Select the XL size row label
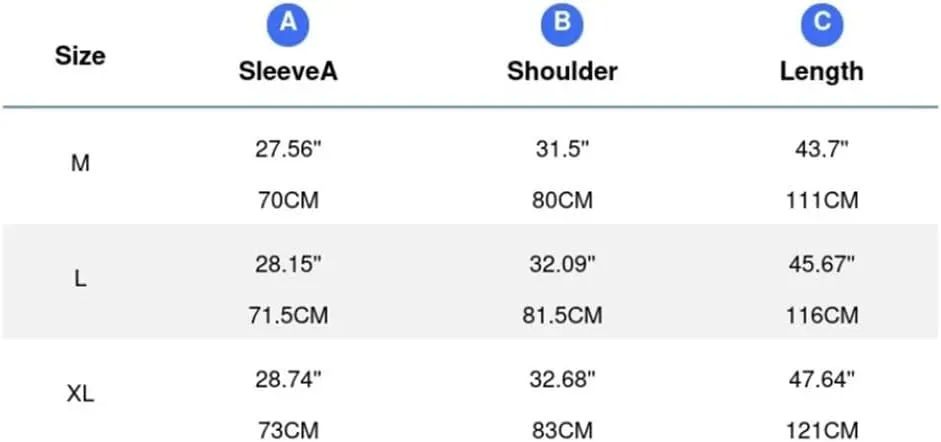This screenshot has width=941, height=442. point(80,395)
